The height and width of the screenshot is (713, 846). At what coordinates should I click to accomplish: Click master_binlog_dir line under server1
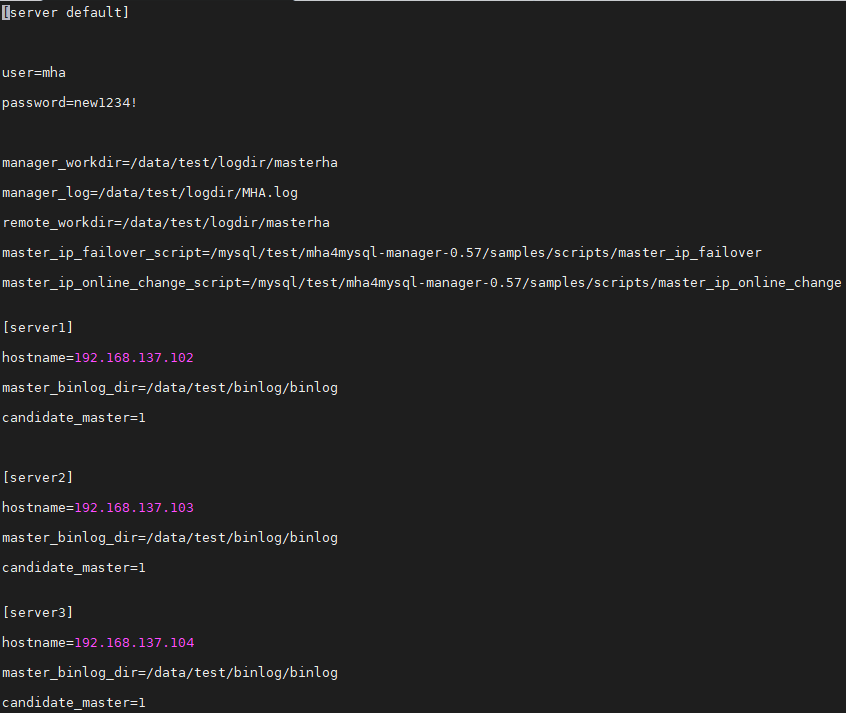click(169, 388)
